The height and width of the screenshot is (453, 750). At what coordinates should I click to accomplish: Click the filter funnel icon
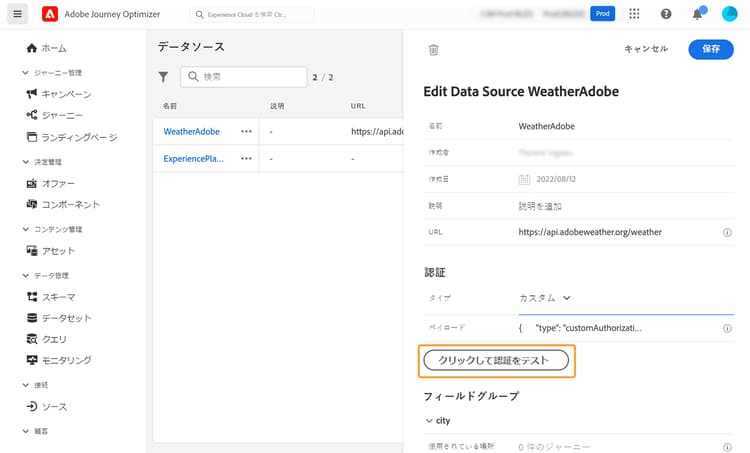pos(163,77)
